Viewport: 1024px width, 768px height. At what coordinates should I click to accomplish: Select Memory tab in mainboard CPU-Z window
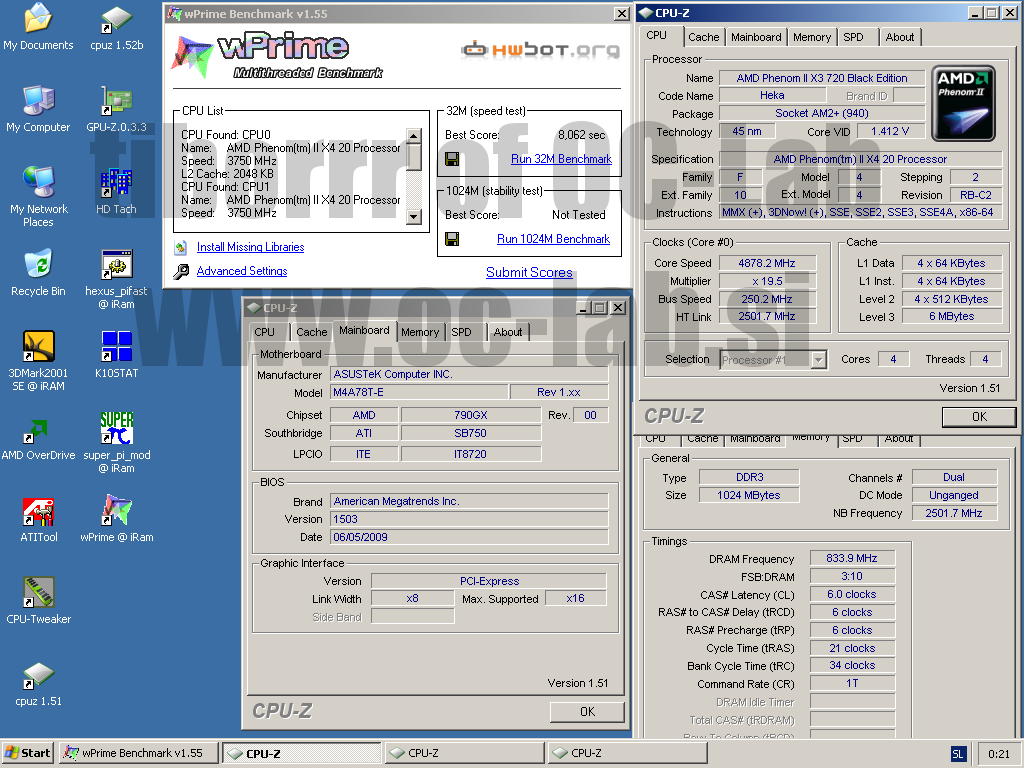point(419,332)
